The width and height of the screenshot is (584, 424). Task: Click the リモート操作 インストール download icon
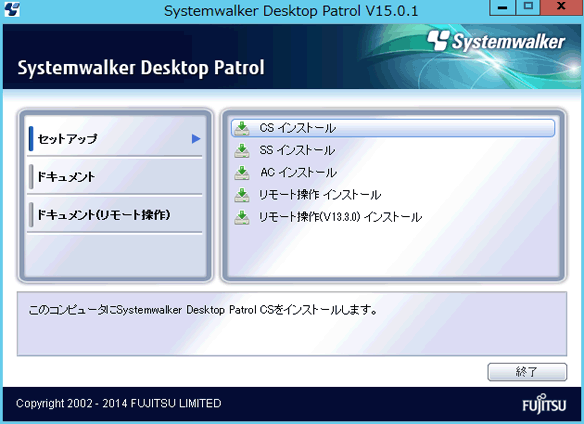tap(242, 195)
